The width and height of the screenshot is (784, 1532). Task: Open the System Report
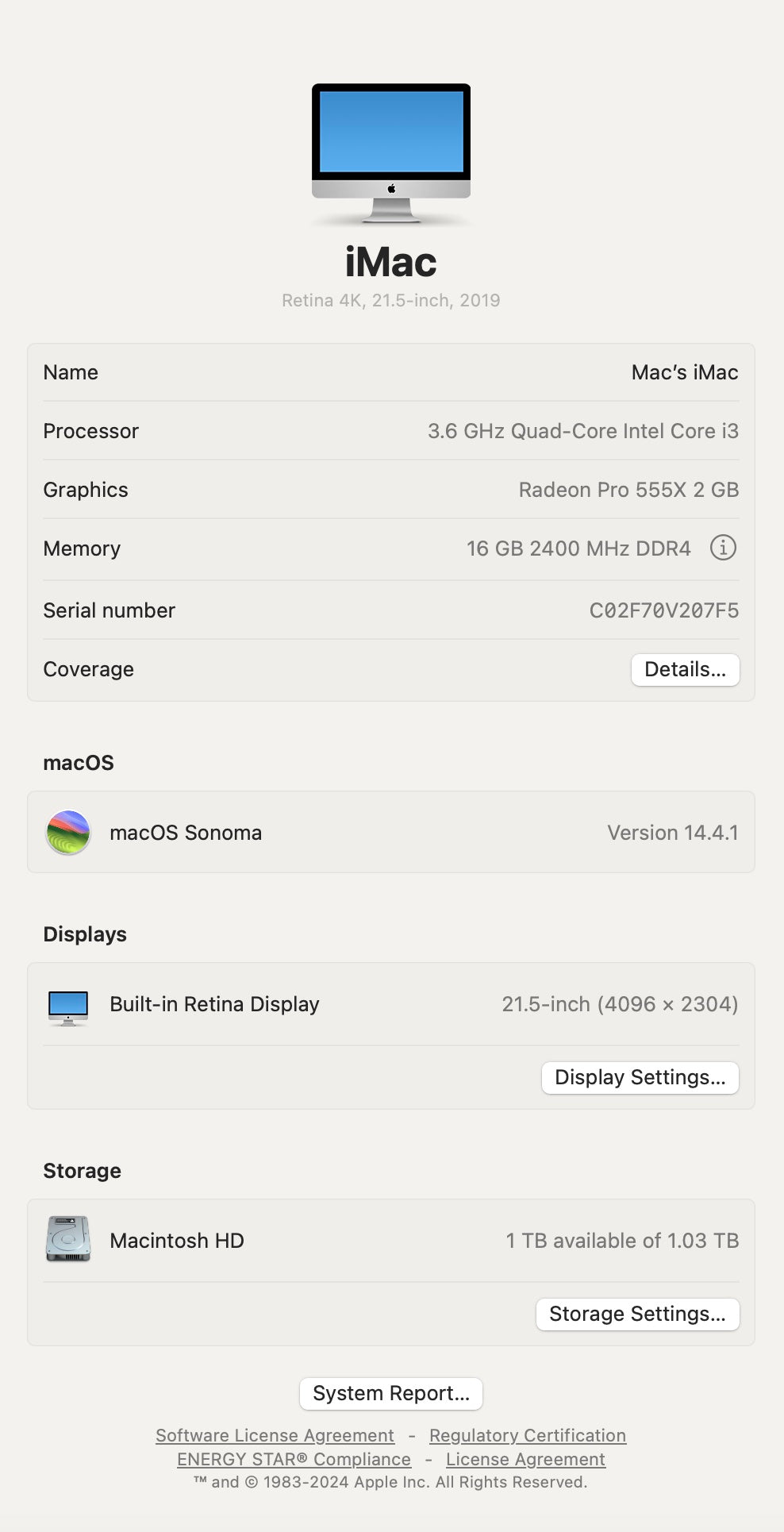[391, 1393]
